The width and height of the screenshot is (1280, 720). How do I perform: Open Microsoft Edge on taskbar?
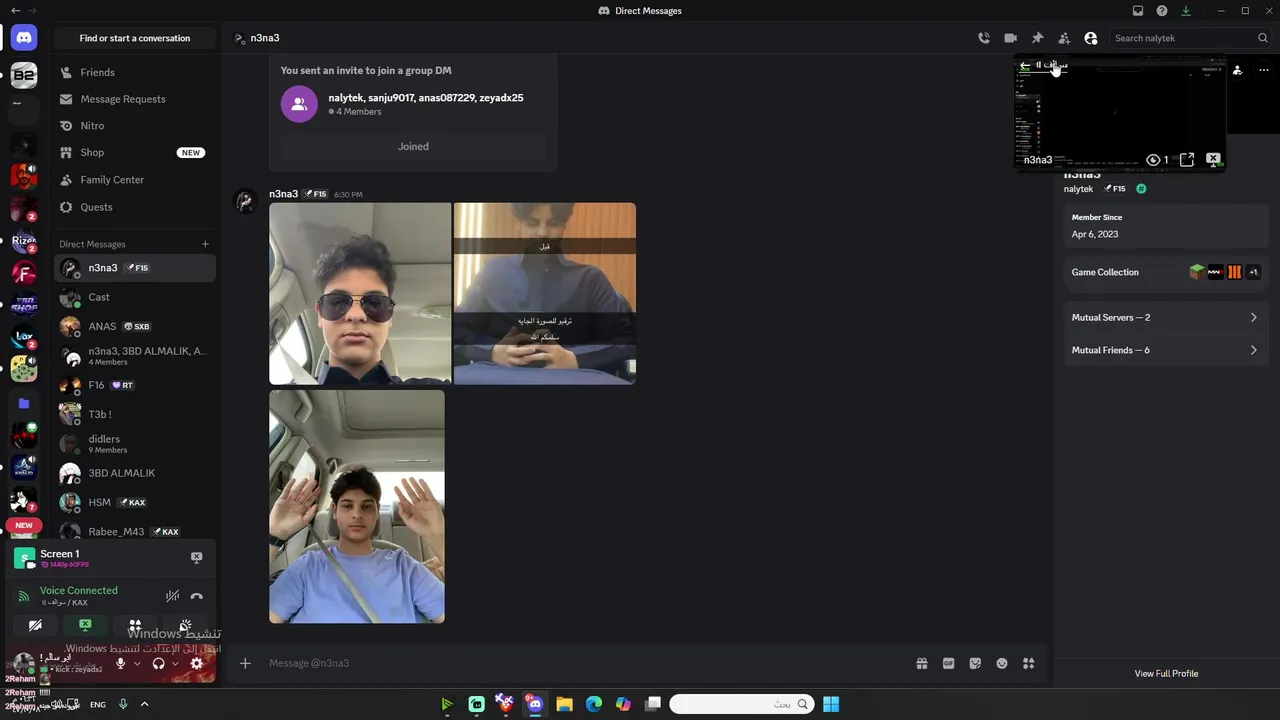tap(594, 704)
